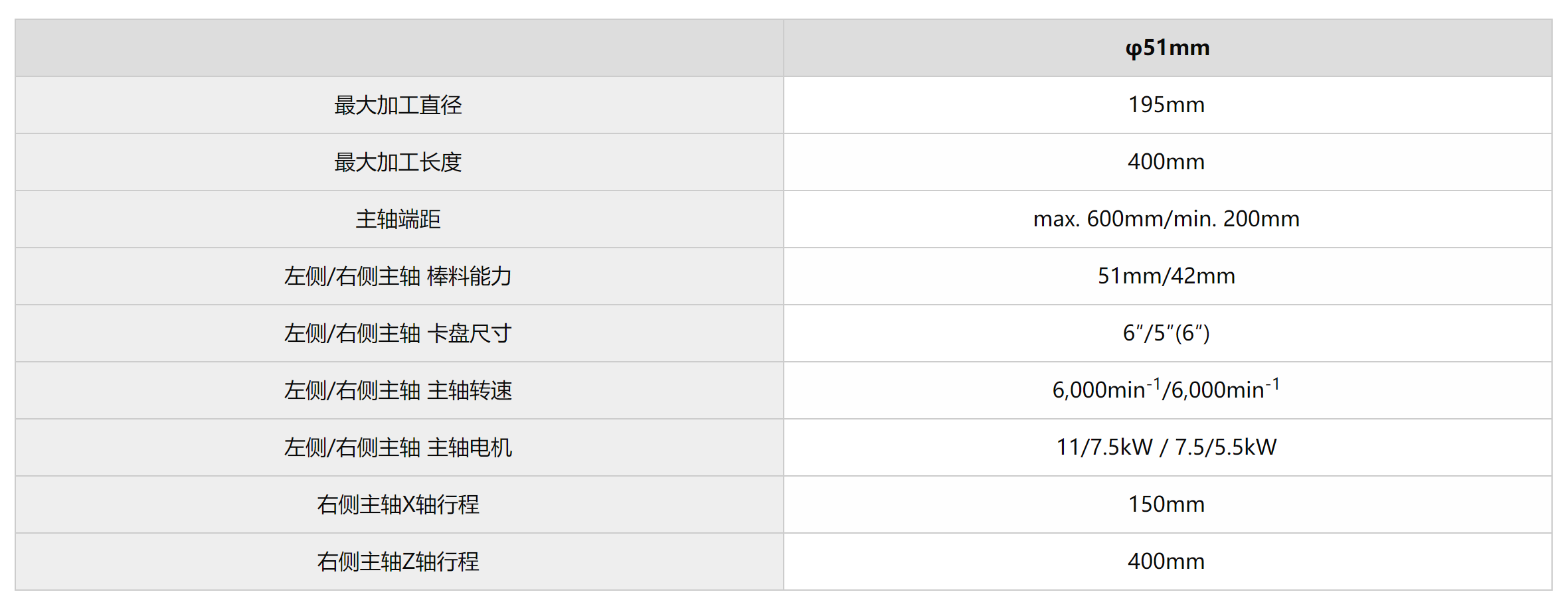Click the 400mm value for 最大加工长度
The width and height of the screenshot is (1568, 608).
tap(1166, 162)
